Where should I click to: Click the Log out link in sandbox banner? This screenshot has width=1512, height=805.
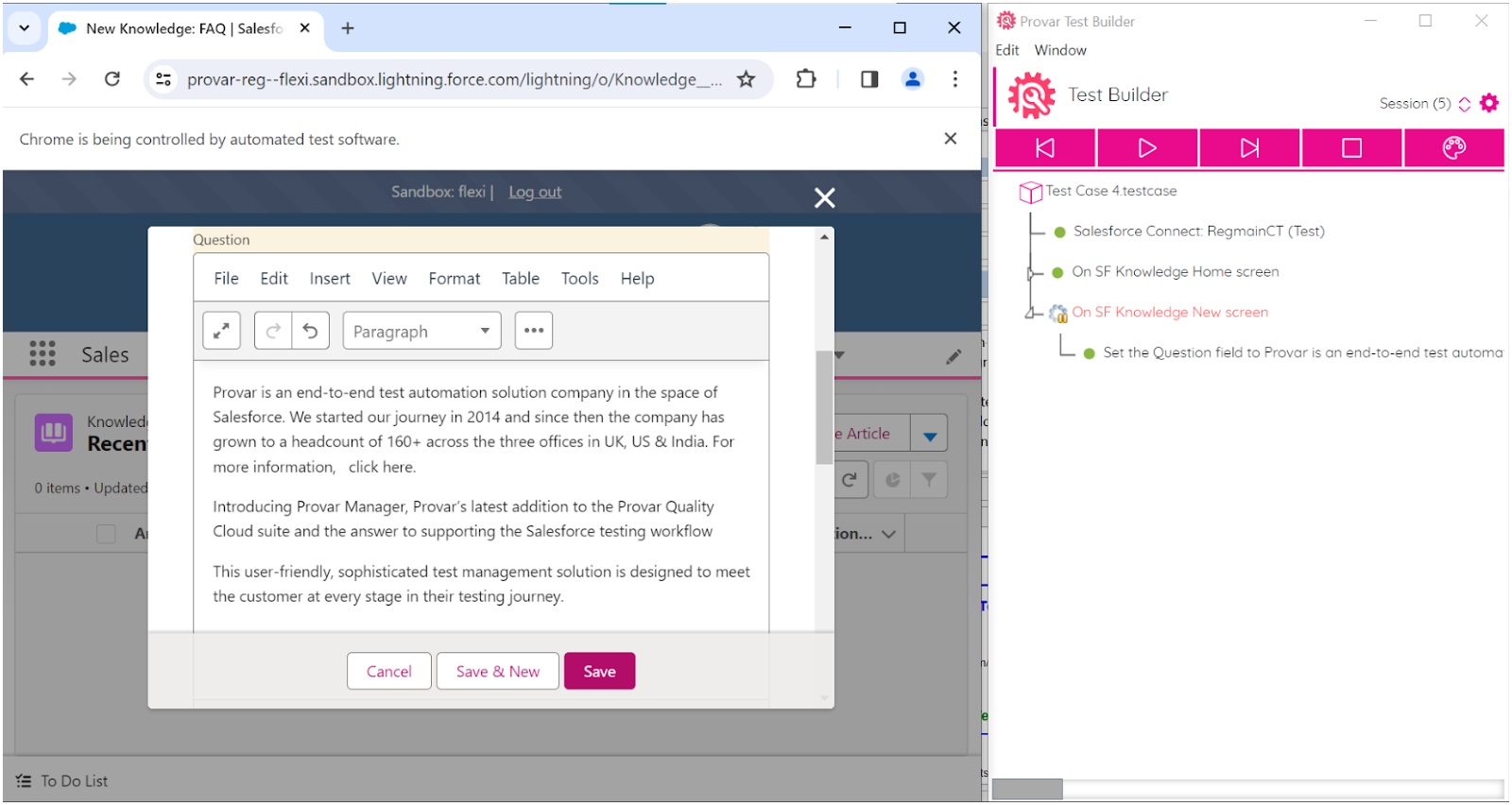point(535,192)
